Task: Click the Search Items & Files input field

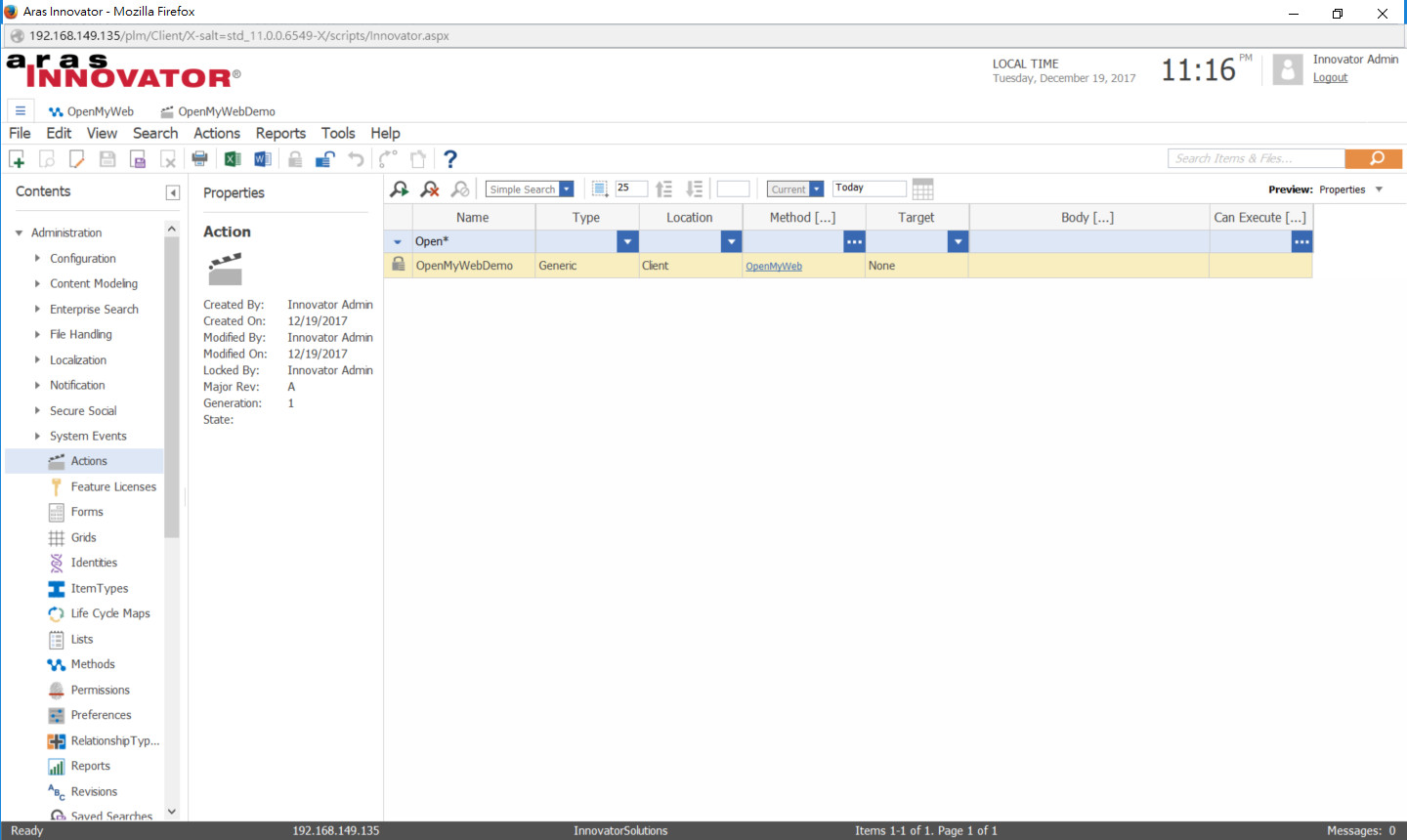Action: click(1257, 158)
